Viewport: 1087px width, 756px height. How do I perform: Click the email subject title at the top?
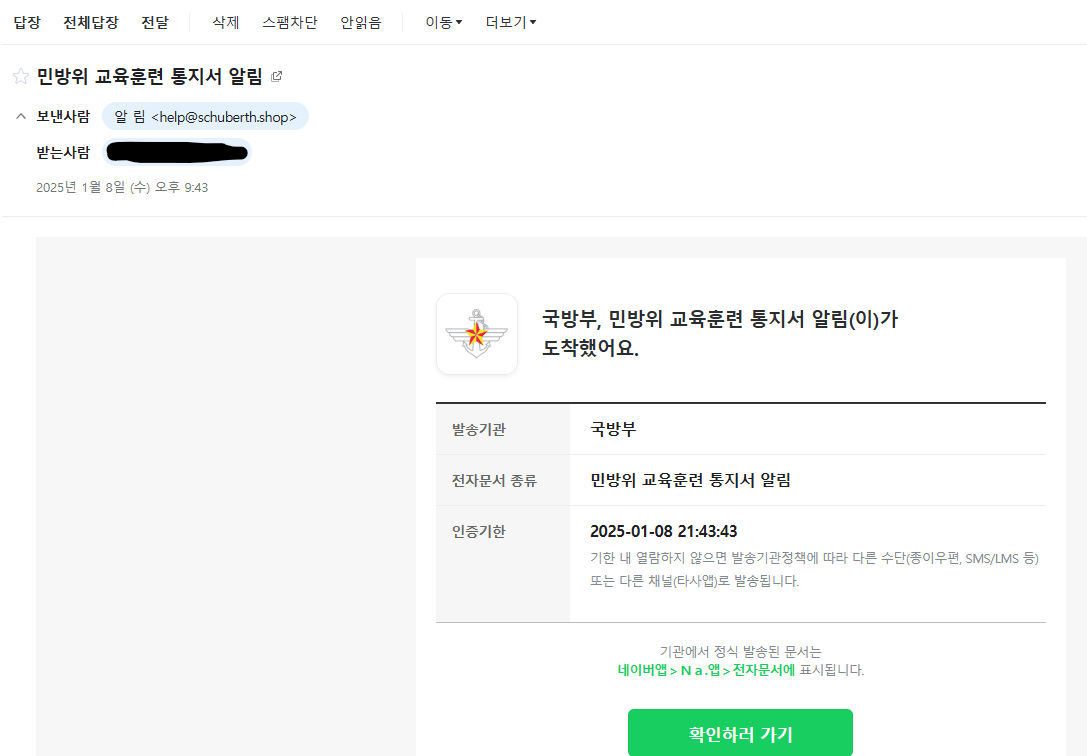[149, 77]
